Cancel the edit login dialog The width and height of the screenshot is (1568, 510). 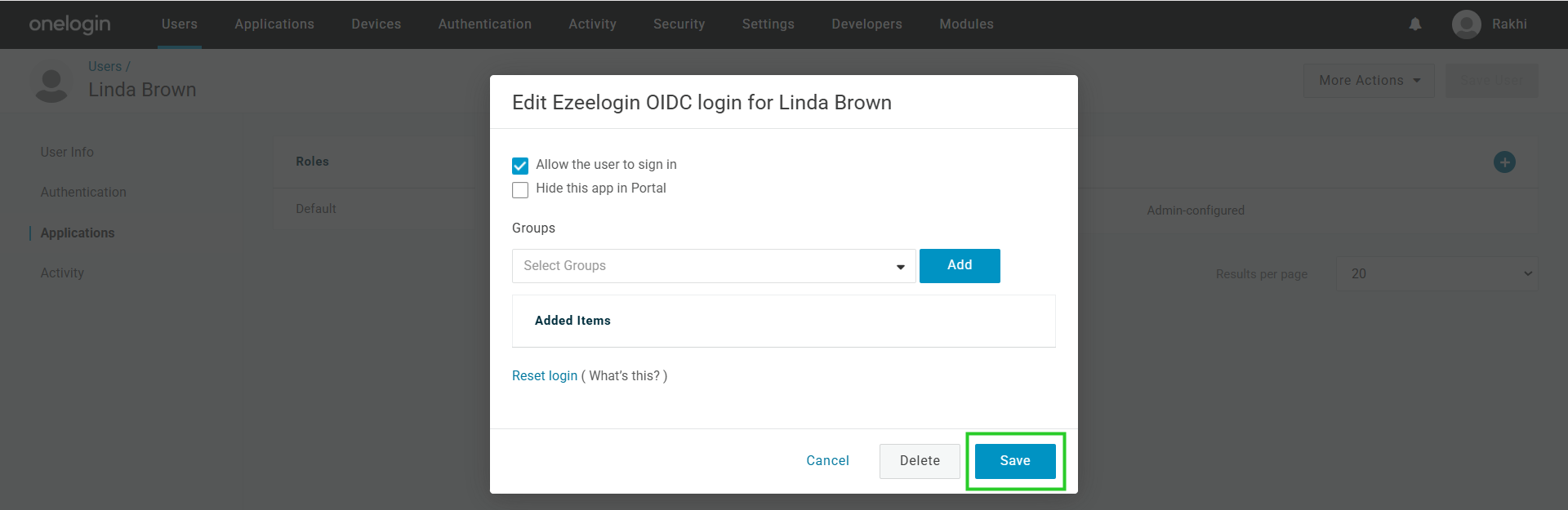827,461
